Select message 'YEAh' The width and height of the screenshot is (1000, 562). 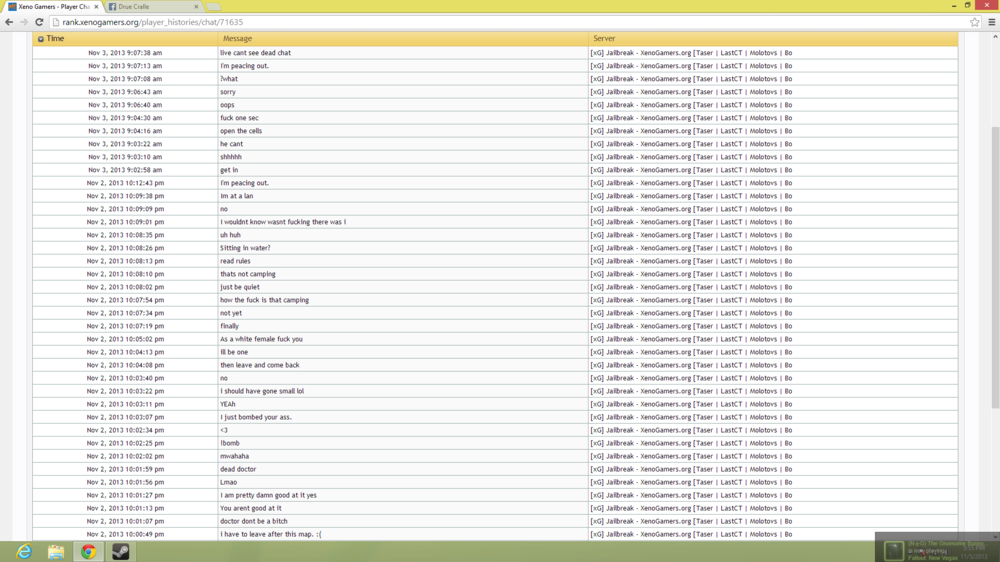(228, 404)
